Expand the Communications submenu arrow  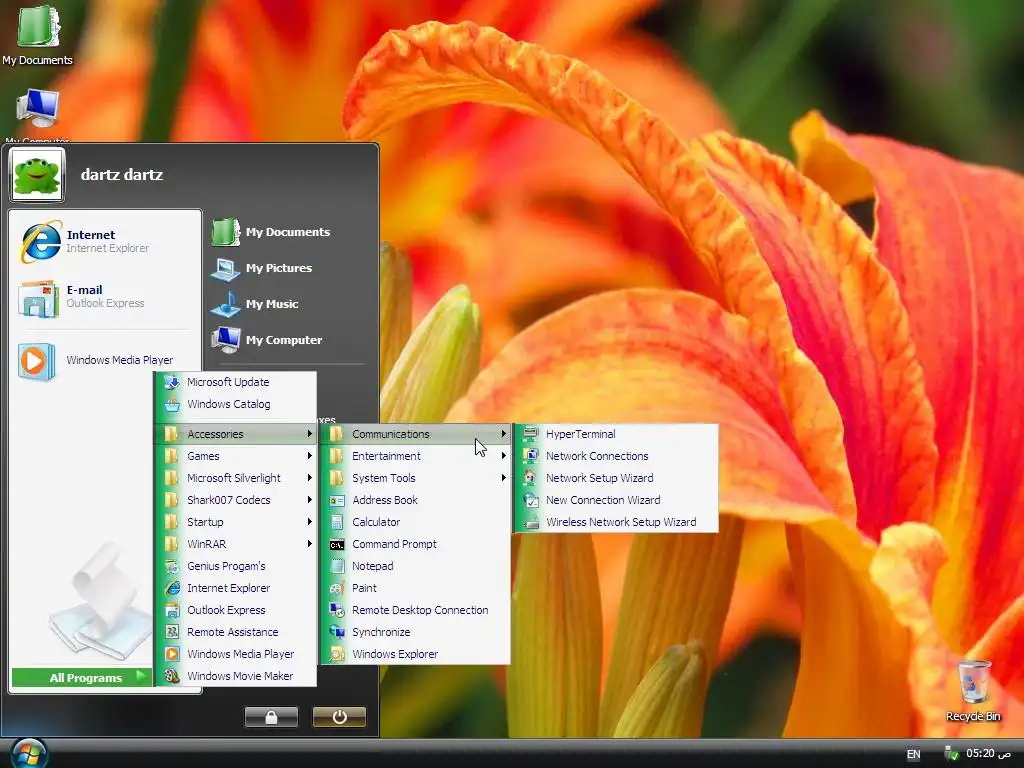click(504, 434)
